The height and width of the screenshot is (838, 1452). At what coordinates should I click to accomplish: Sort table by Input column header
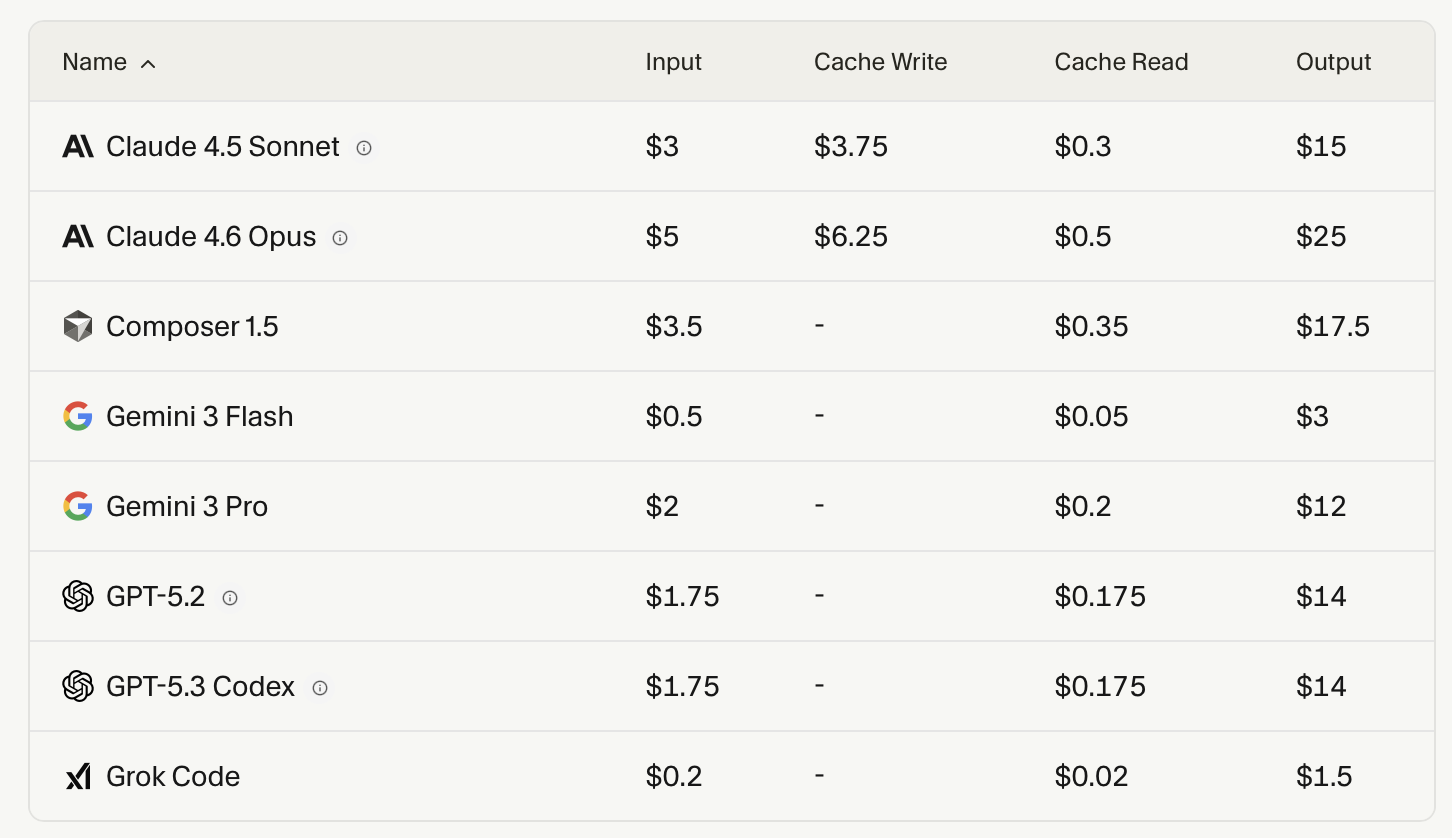pyautogui.click(x=673, y=62)
